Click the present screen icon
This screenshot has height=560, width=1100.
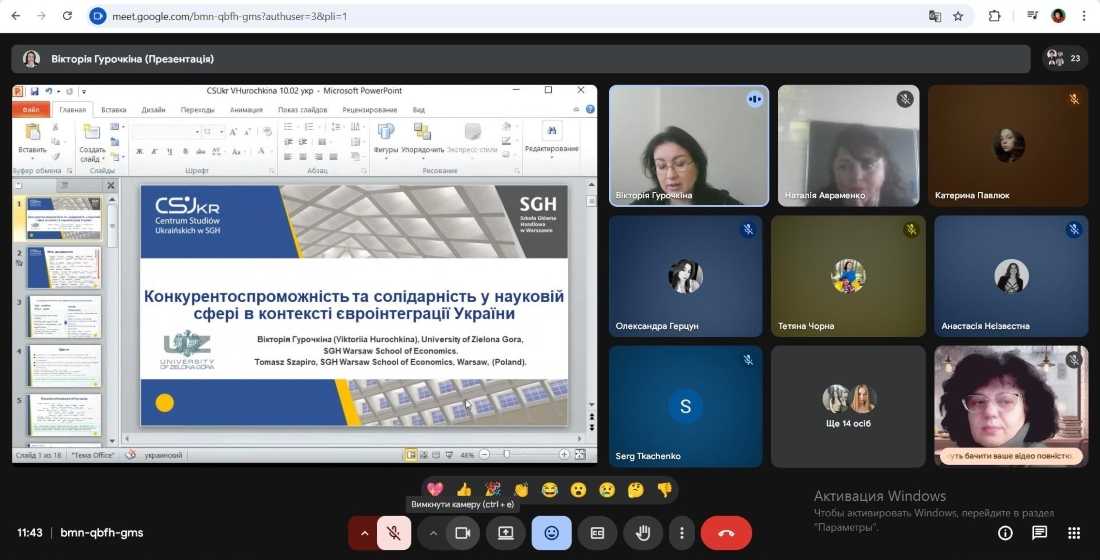coord(506,533)
